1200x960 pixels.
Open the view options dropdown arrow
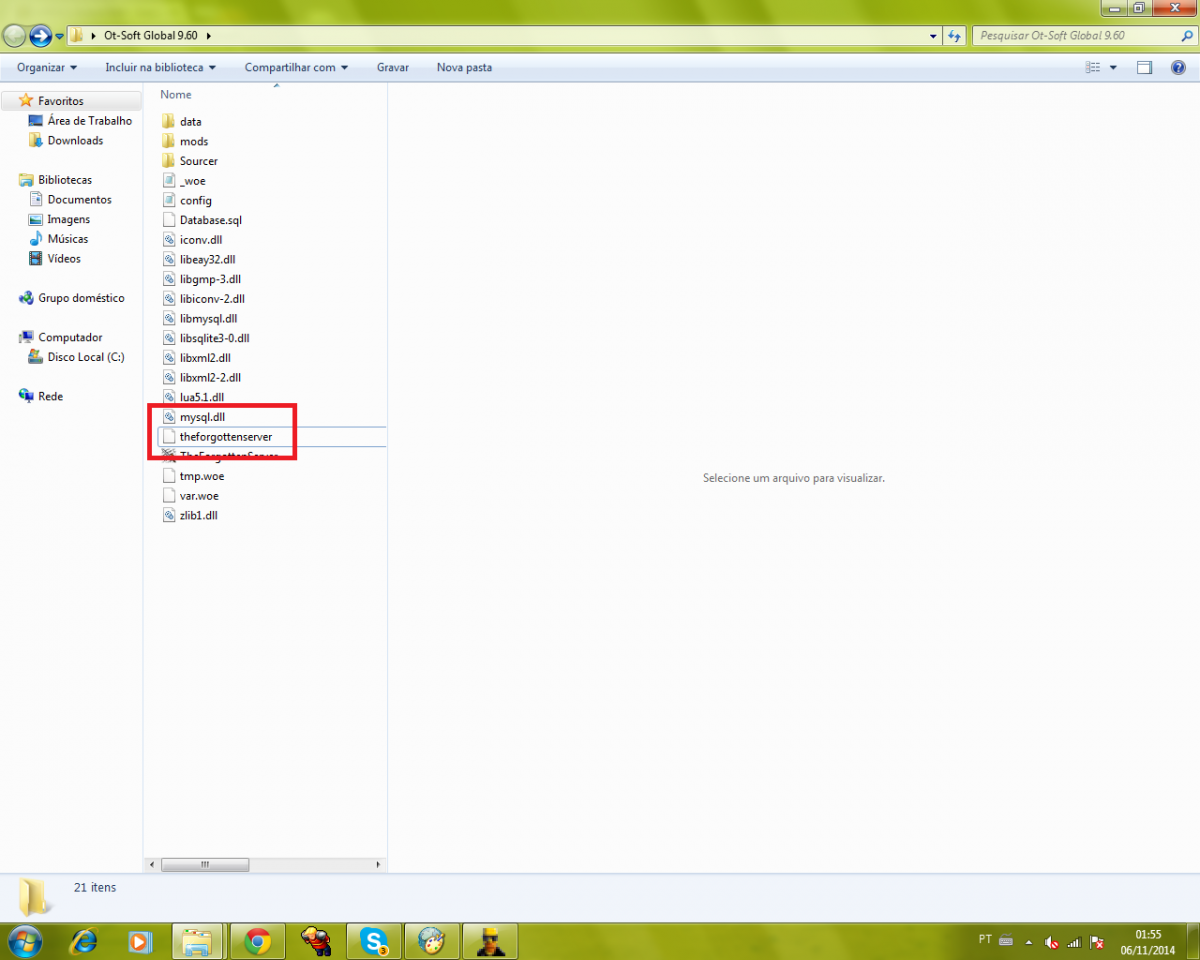click(1114, 68)
